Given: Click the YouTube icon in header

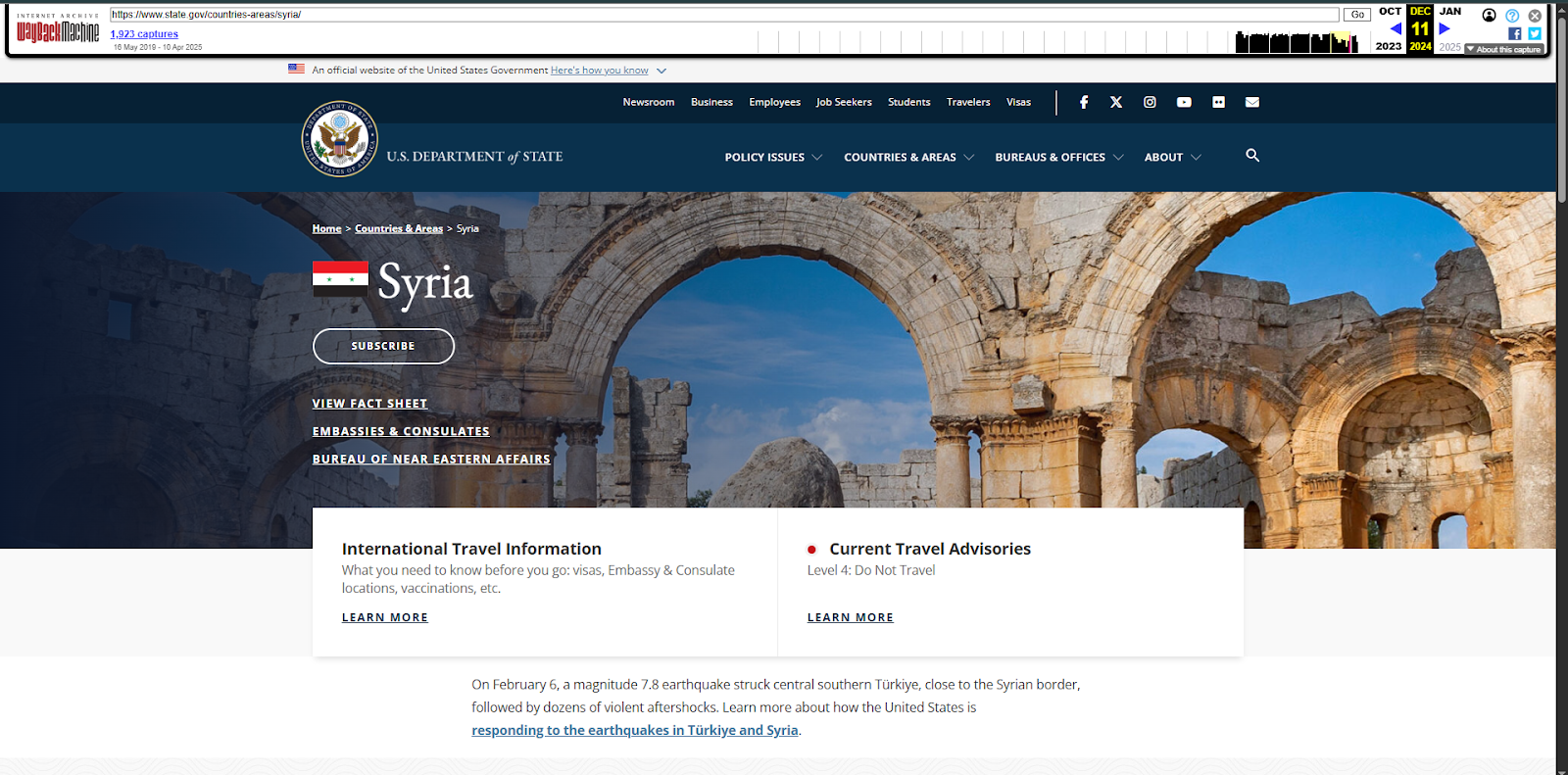Looking at the screenshot, I should pyautogui.click(x=1184, y=102).
